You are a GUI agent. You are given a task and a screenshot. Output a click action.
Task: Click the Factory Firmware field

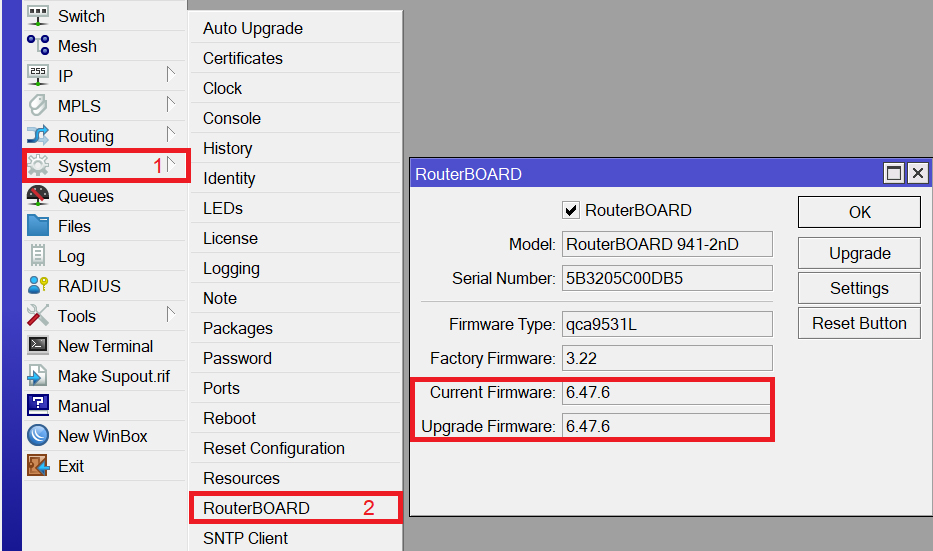(x=667, y=358)
